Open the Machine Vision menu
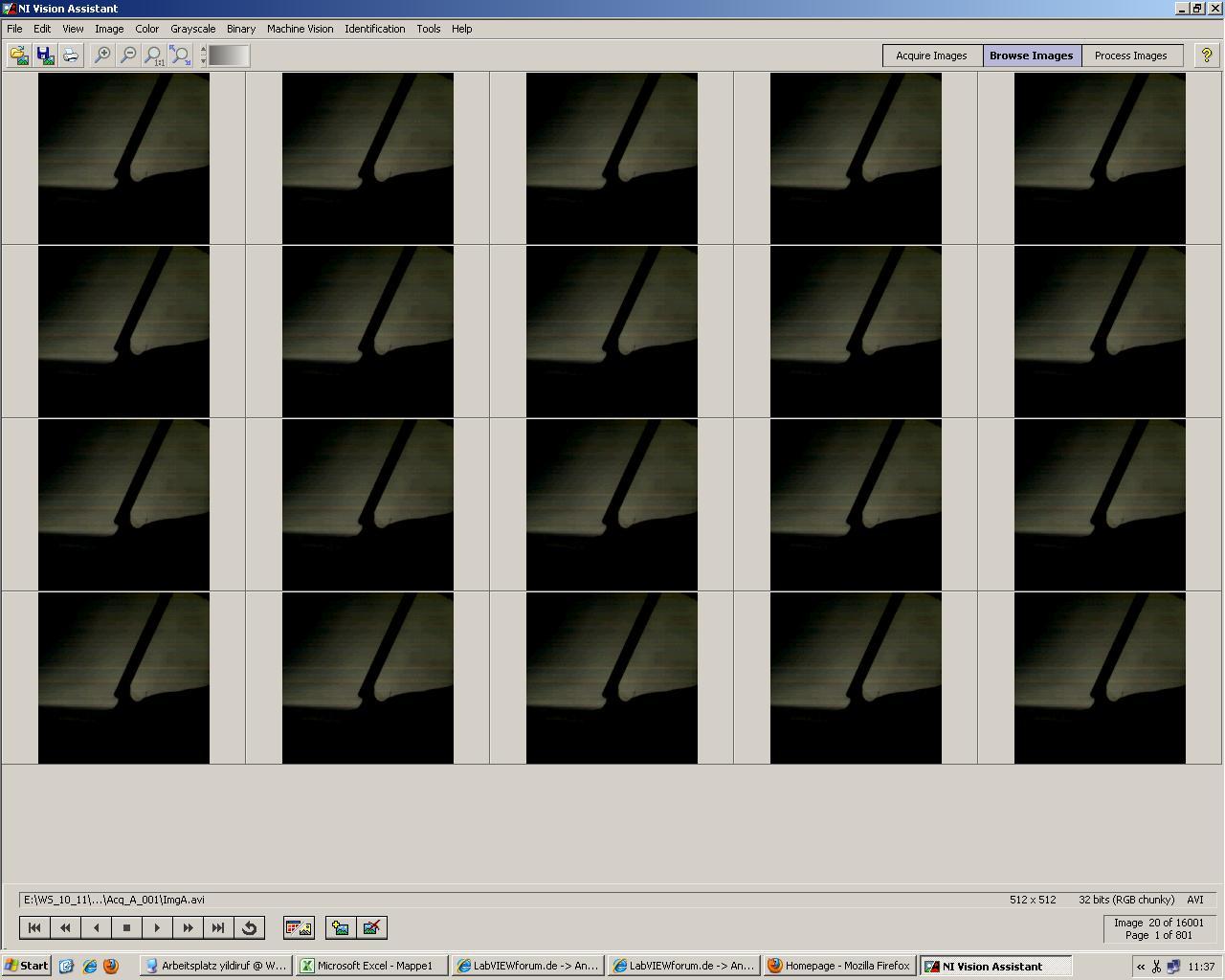This screenshot has height=980, width=1225. point(301,29)
